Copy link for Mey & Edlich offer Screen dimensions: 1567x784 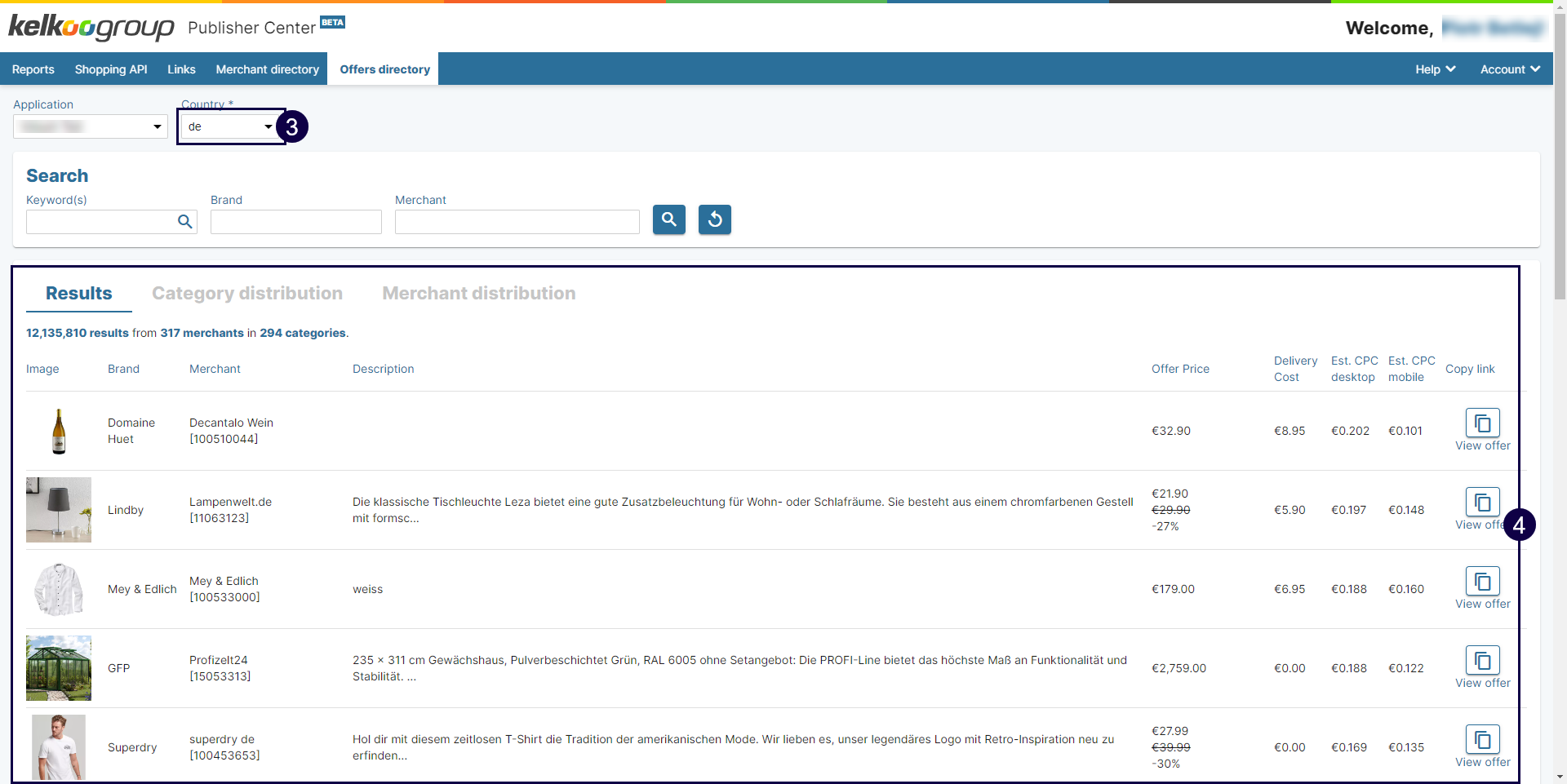1482,582
